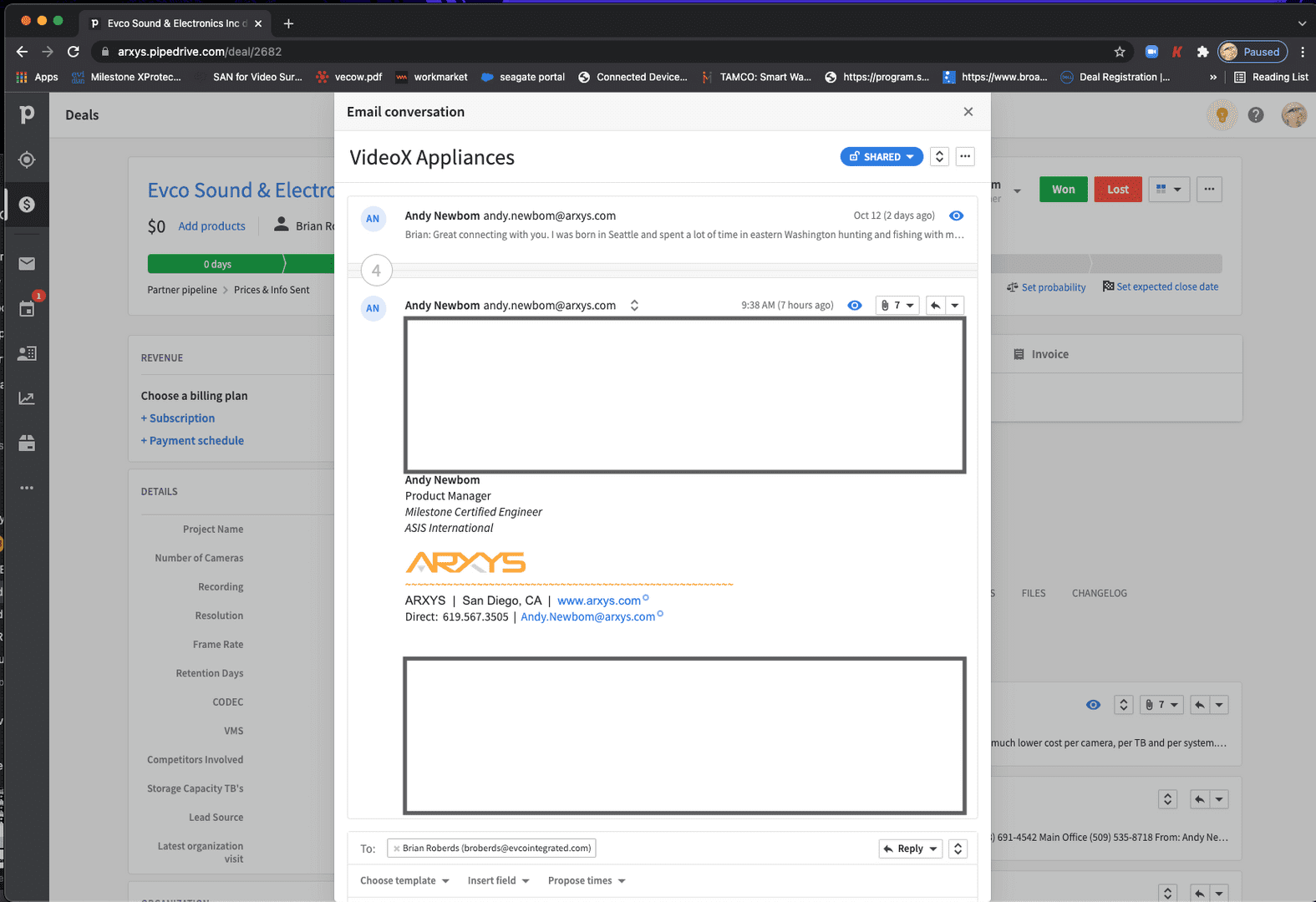Expand or collapse all emails in thread
This screenshot has height=902, width=1316.
939,156
